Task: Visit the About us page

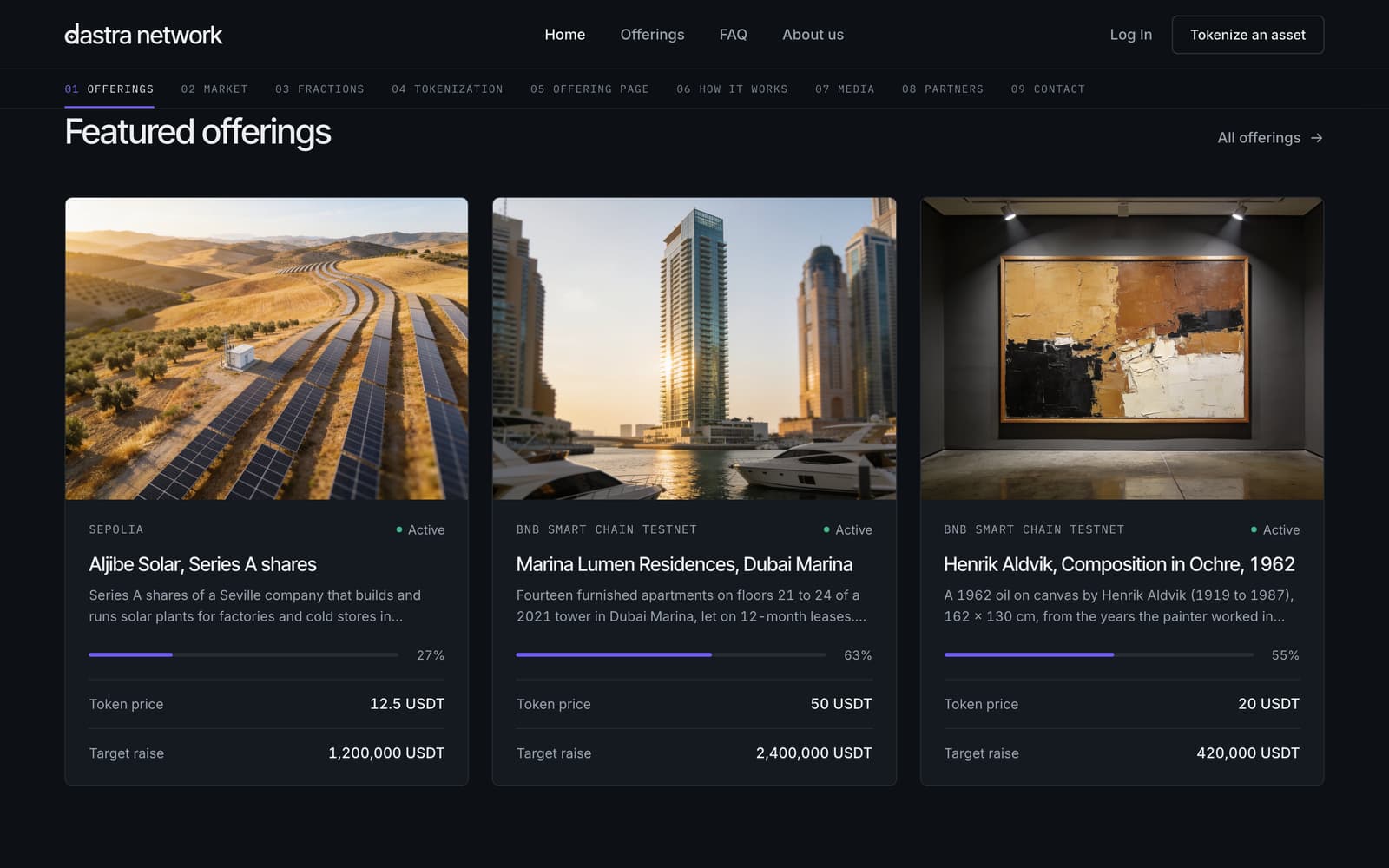Action: pyautogui.click(x=813, y=35)
